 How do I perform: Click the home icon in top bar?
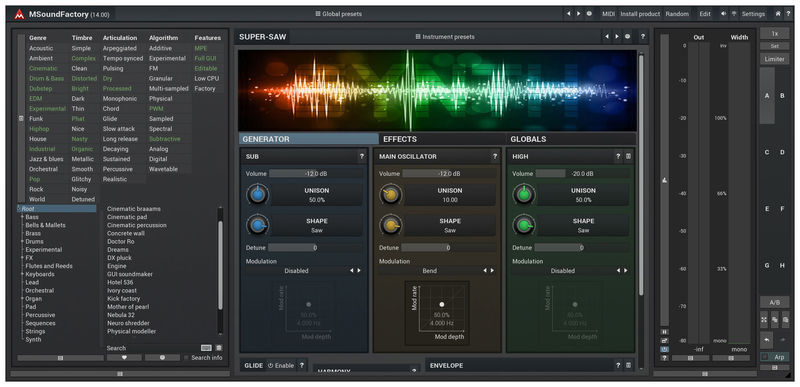(778, 14)
